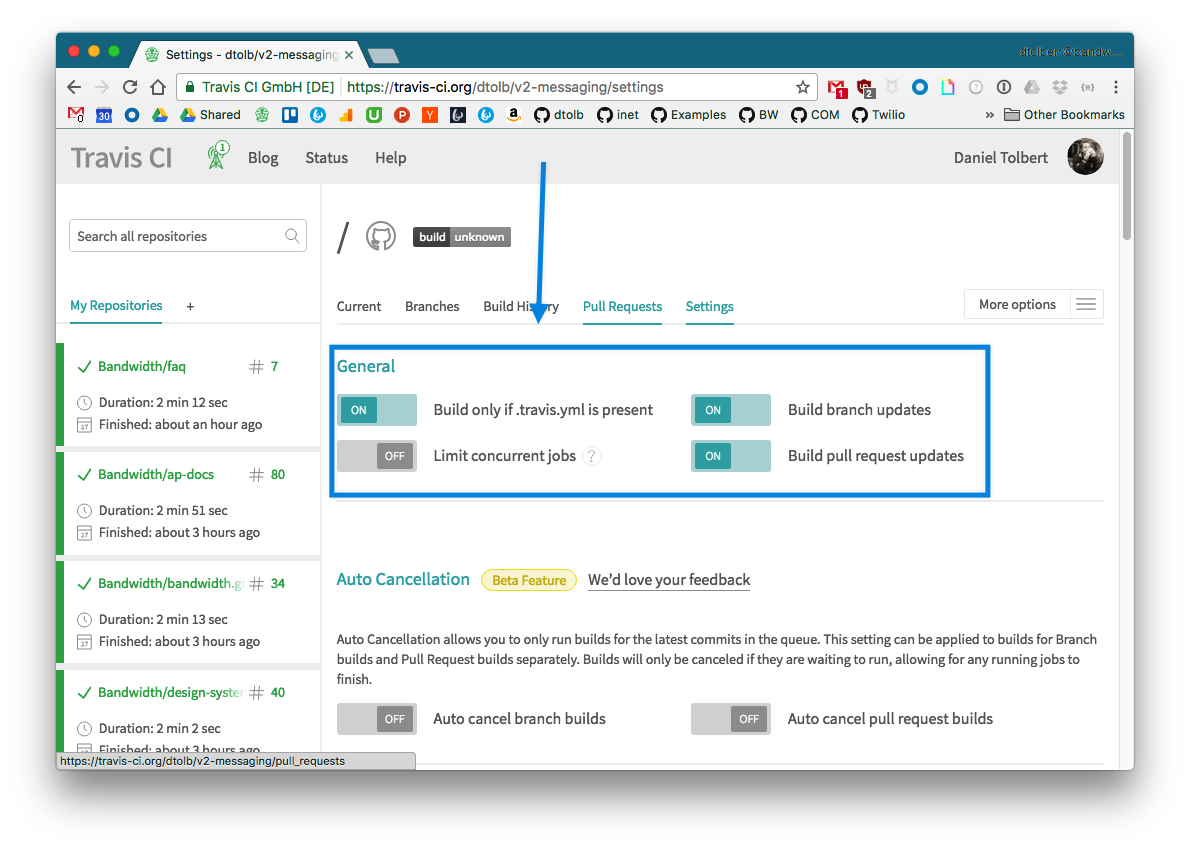
Task: Open the Build History tab
Action: (x=521, y=307)
